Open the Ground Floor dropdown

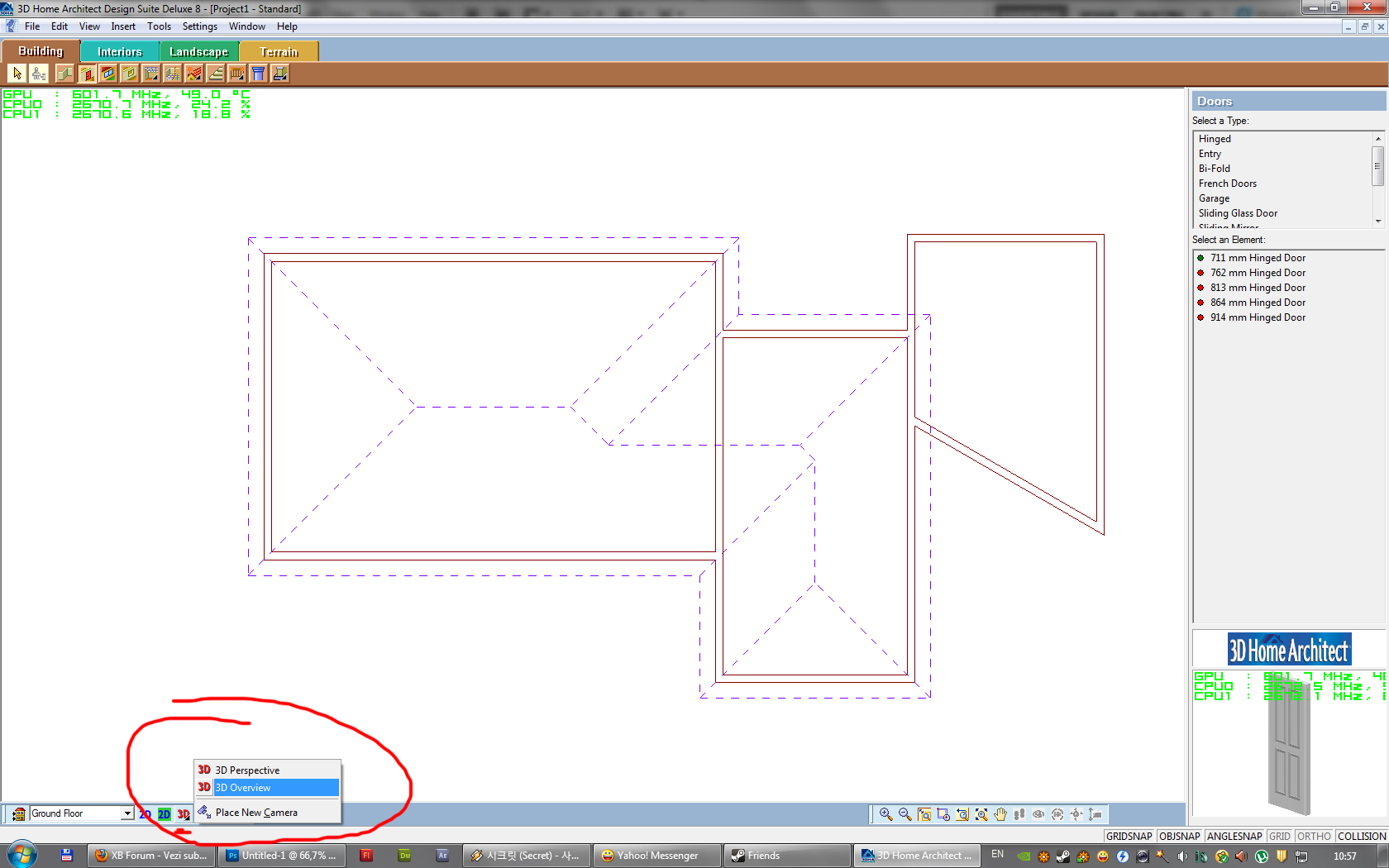coord(127,813)
